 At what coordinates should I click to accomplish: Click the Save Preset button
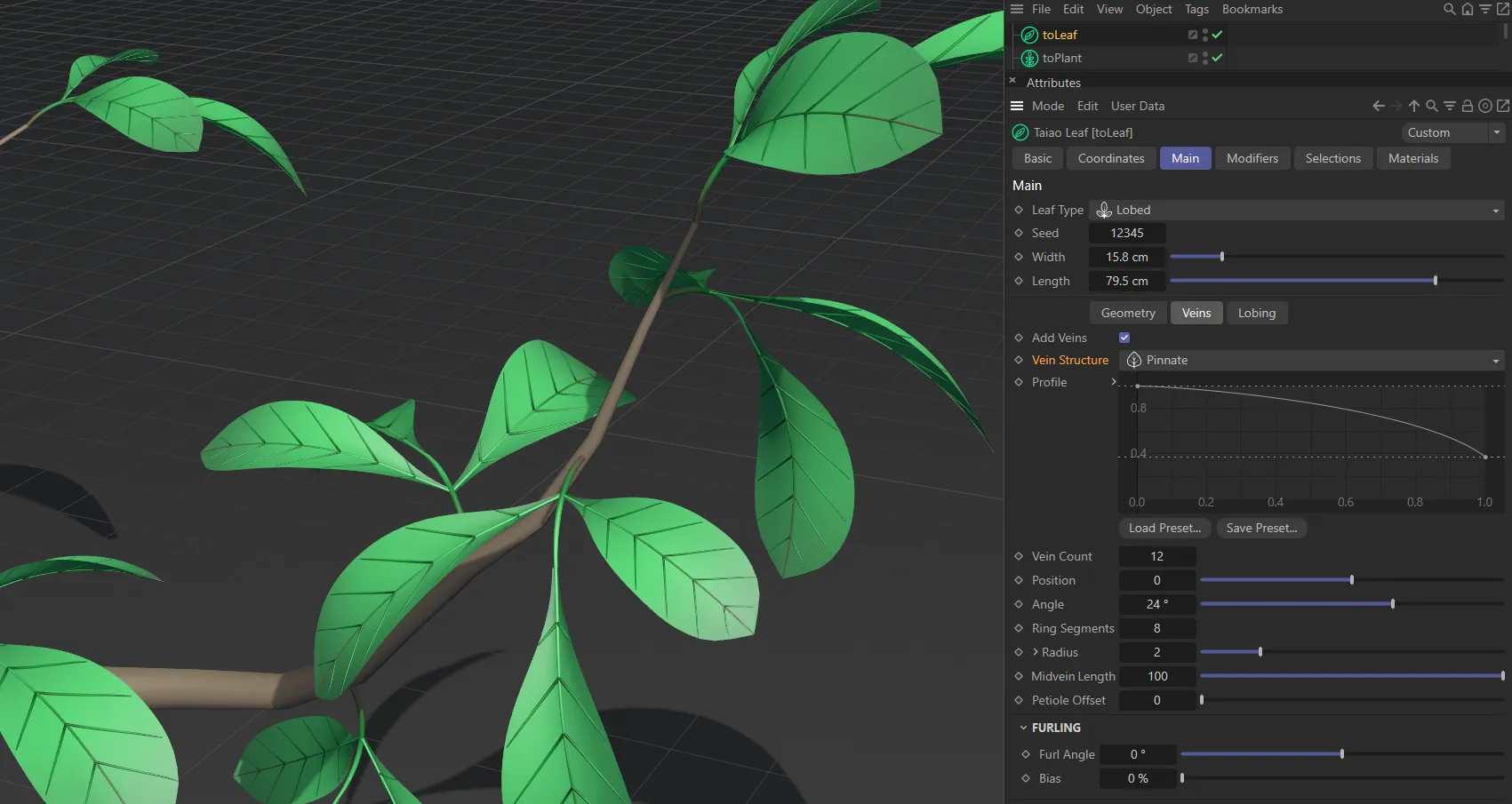[x=1261, y=528]
